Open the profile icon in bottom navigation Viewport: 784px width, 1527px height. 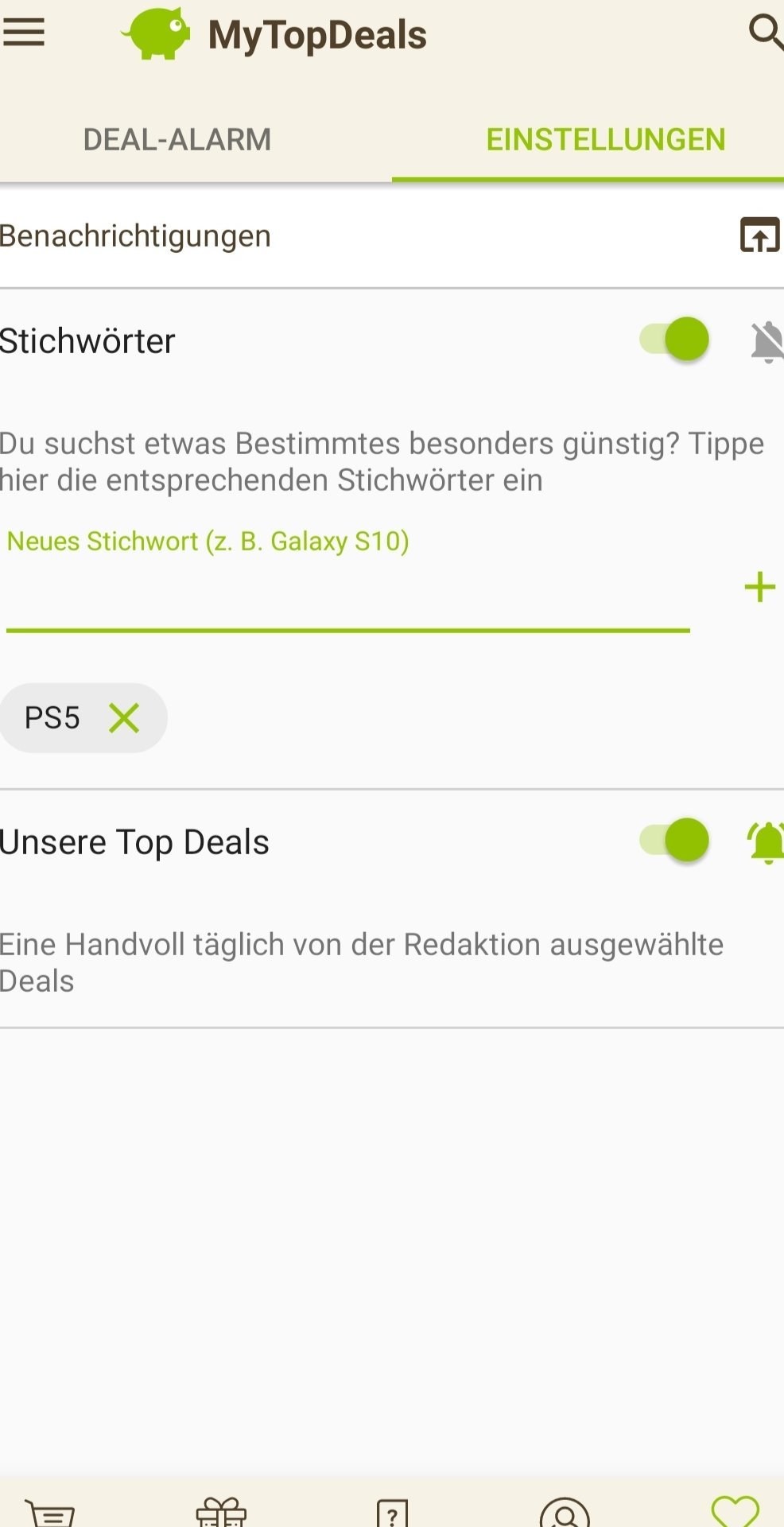coord(565,1513)
